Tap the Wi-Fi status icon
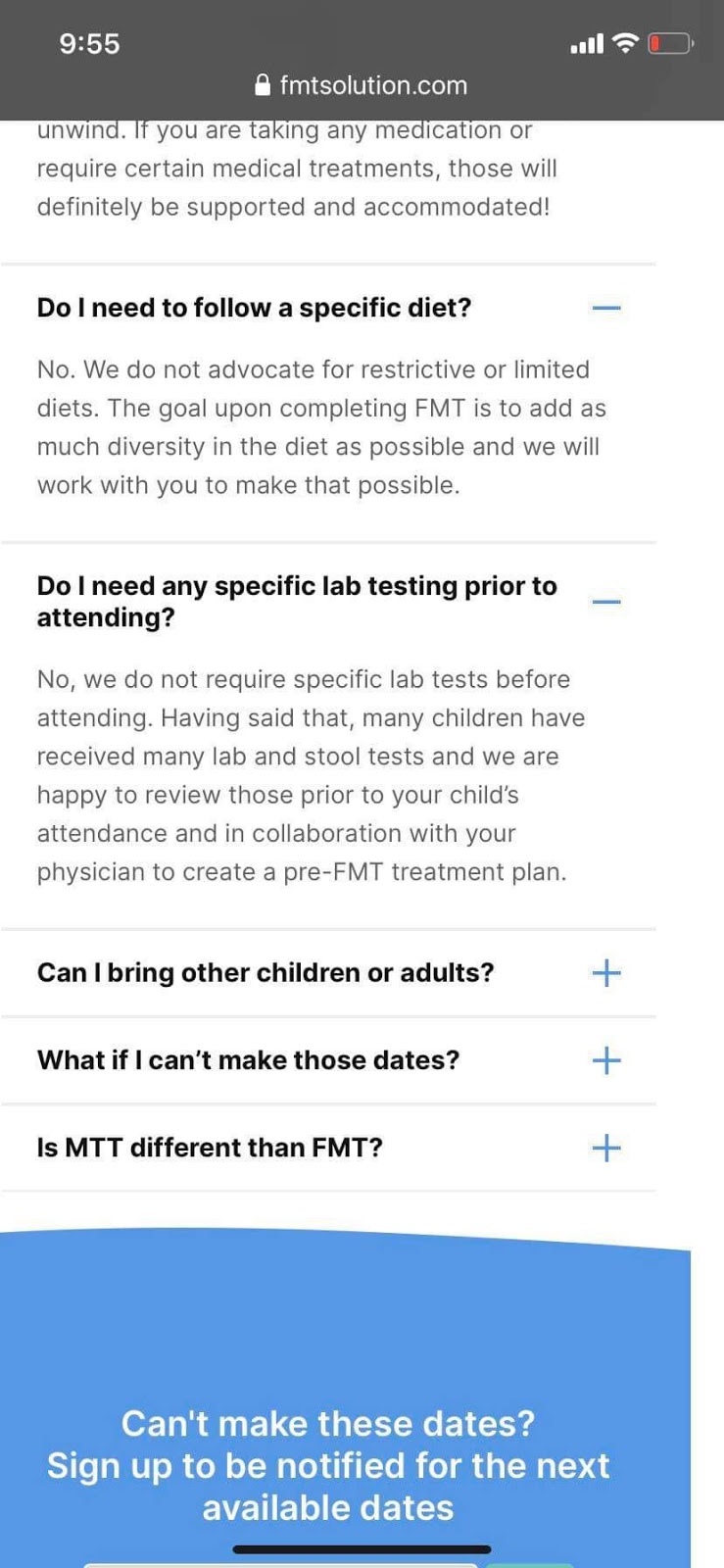Screen dimensions: 724x1568 (625, 43)
